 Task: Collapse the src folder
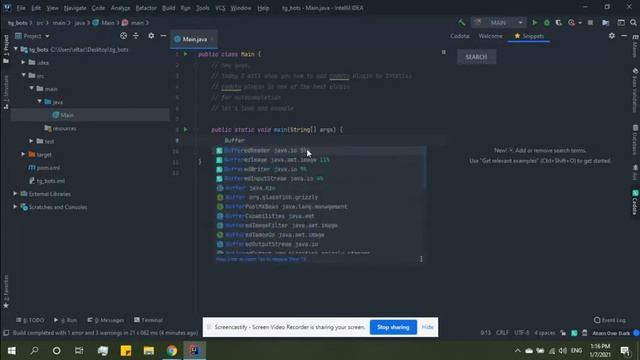(23, 76)
